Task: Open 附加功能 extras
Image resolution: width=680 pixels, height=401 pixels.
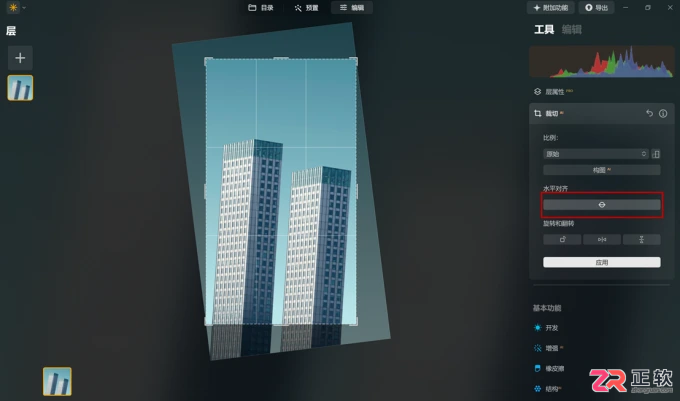Action: click(550, 8)
